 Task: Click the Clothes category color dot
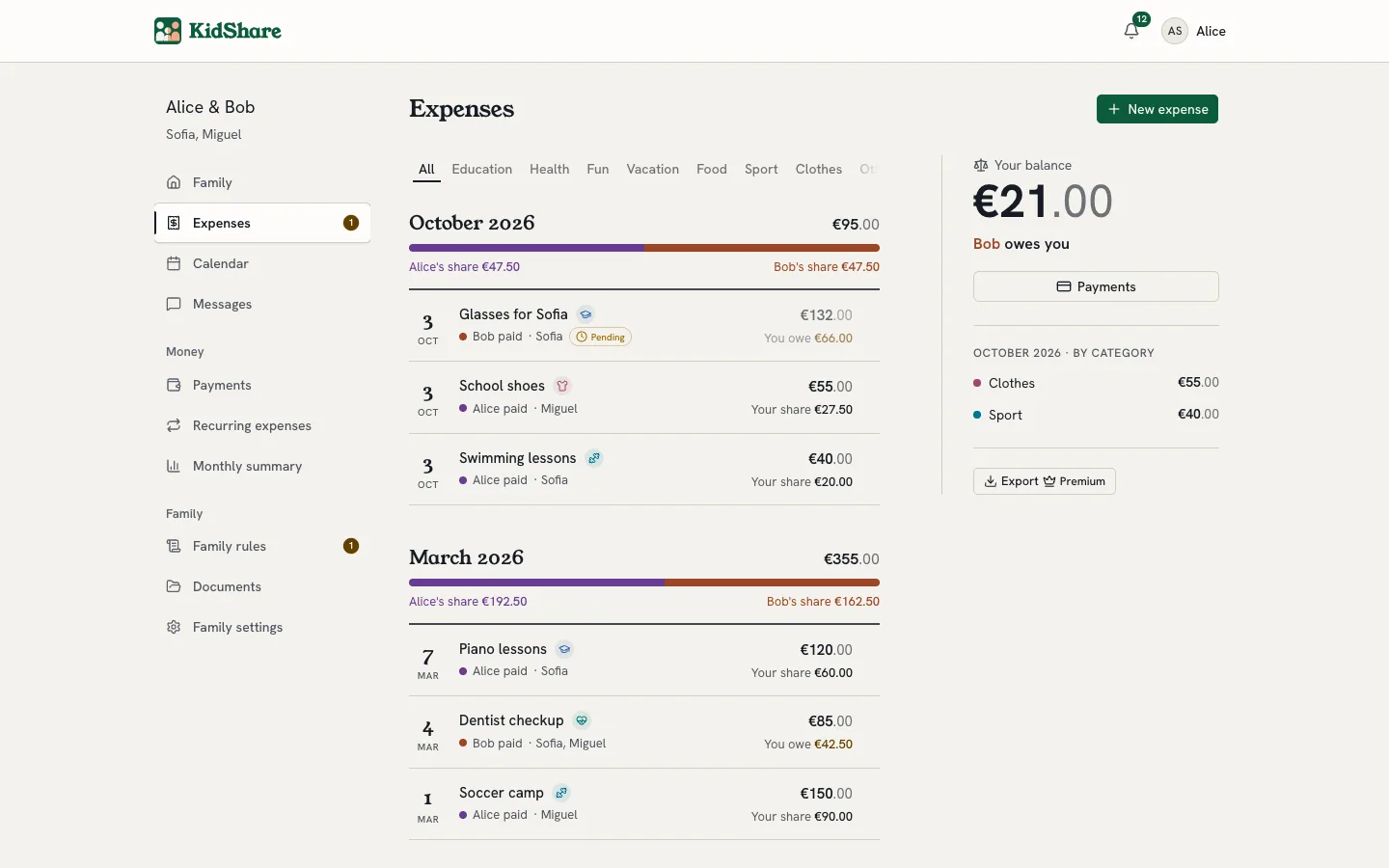point(977,383)
